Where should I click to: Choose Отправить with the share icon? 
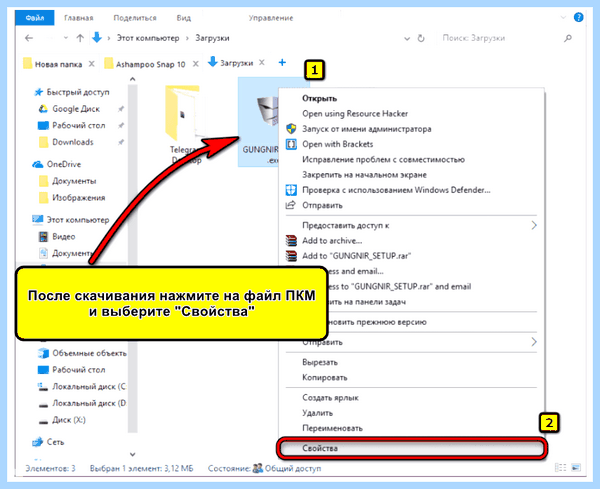pyautogui.click(x=322, y=205)
